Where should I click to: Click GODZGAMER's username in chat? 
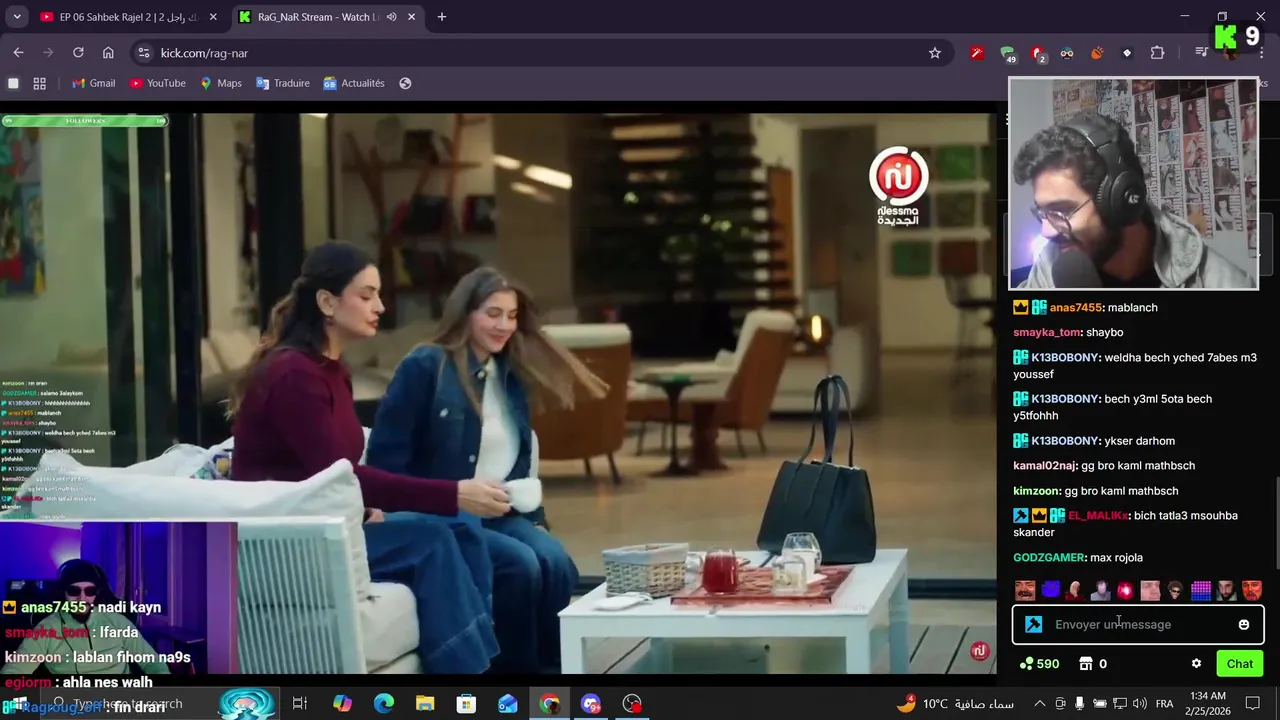coord(1049,558)
